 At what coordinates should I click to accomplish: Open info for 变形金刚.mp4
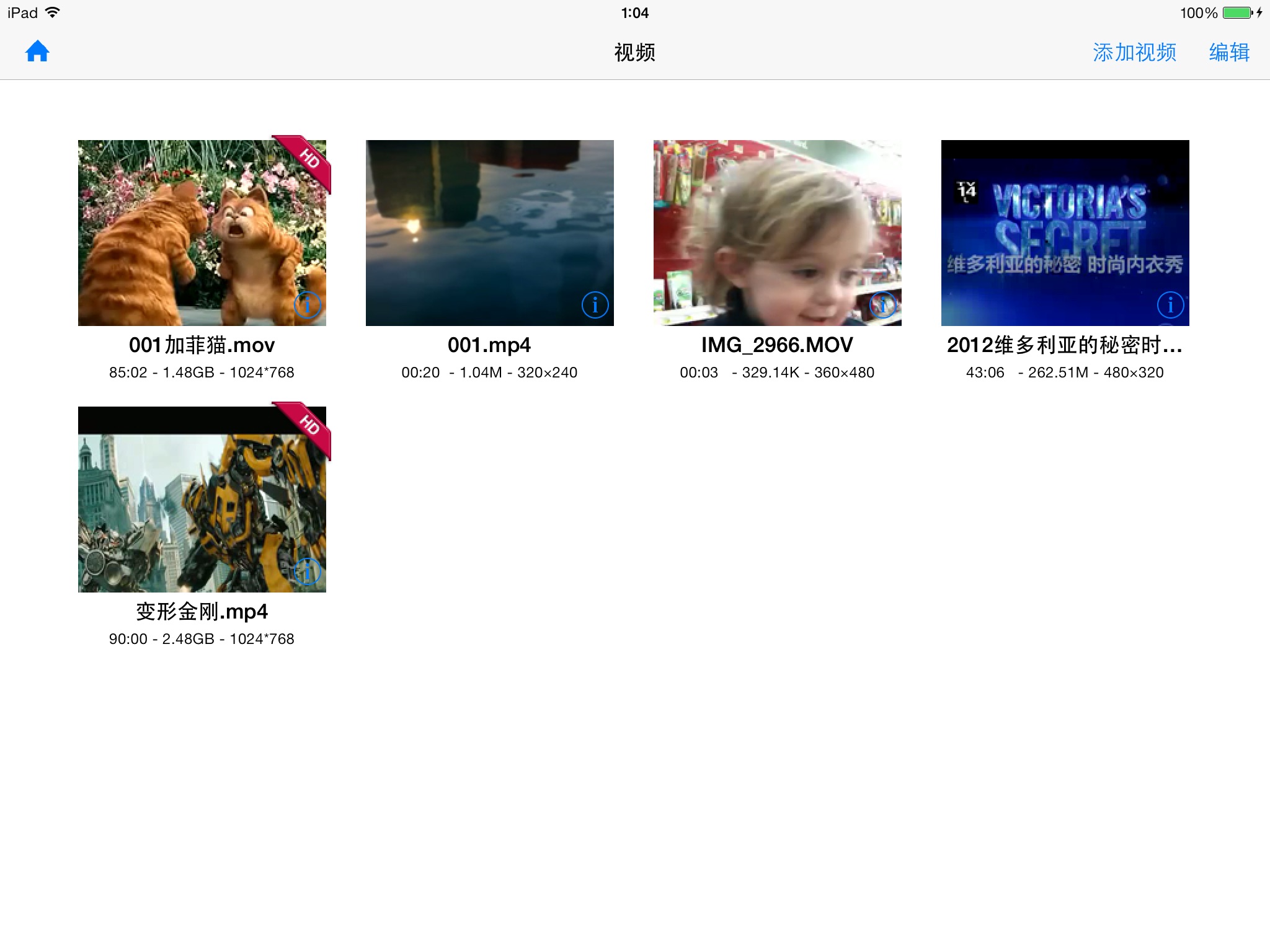click(x=307, y=571)
